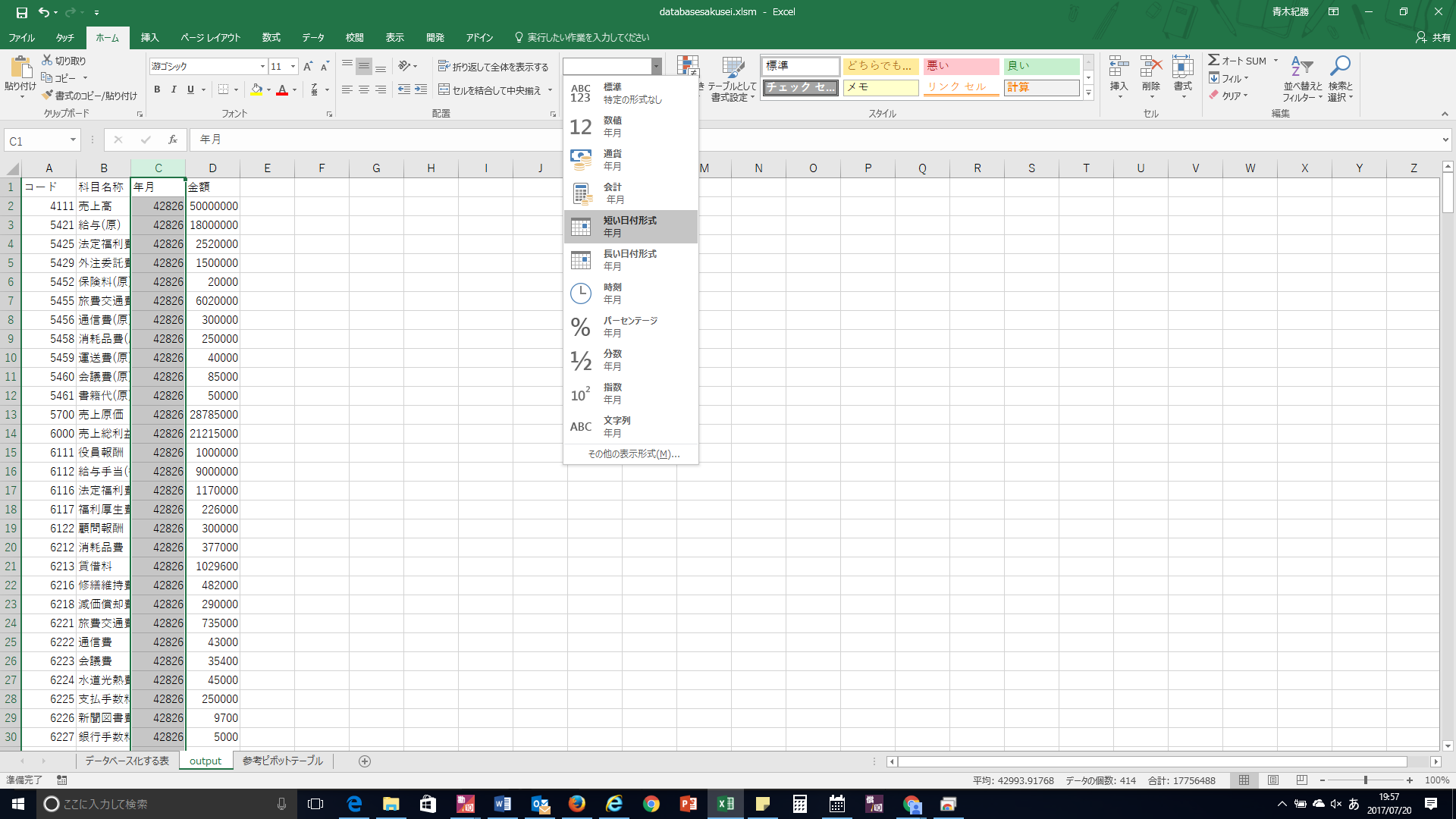Click More Number Formats link
1456x819 pixels.
coord(633,454)
